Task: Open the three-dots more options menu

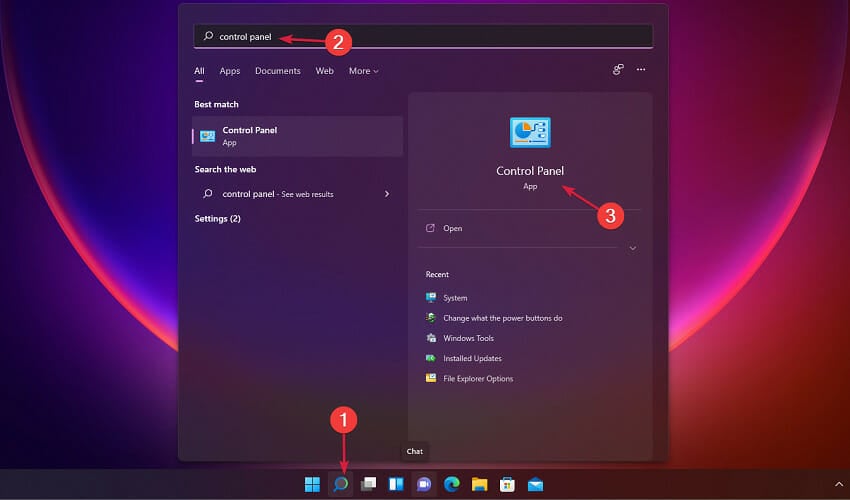Action: (x=641, y=69)
